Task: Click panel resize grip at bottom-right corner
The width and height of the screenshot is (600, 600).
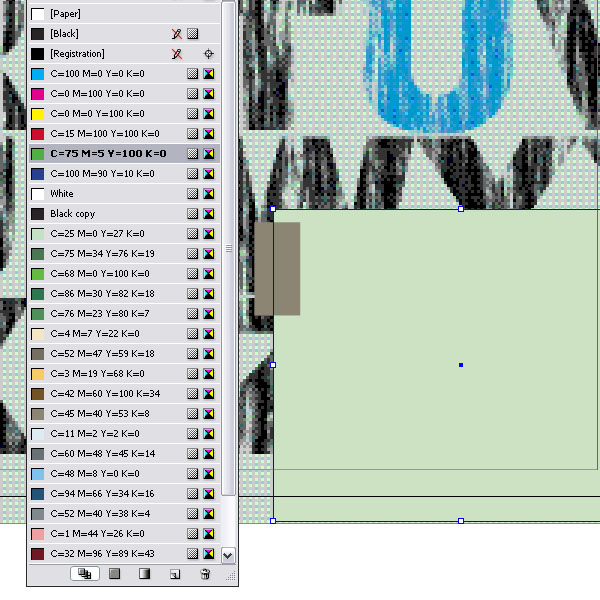Action: coord(231,576)
